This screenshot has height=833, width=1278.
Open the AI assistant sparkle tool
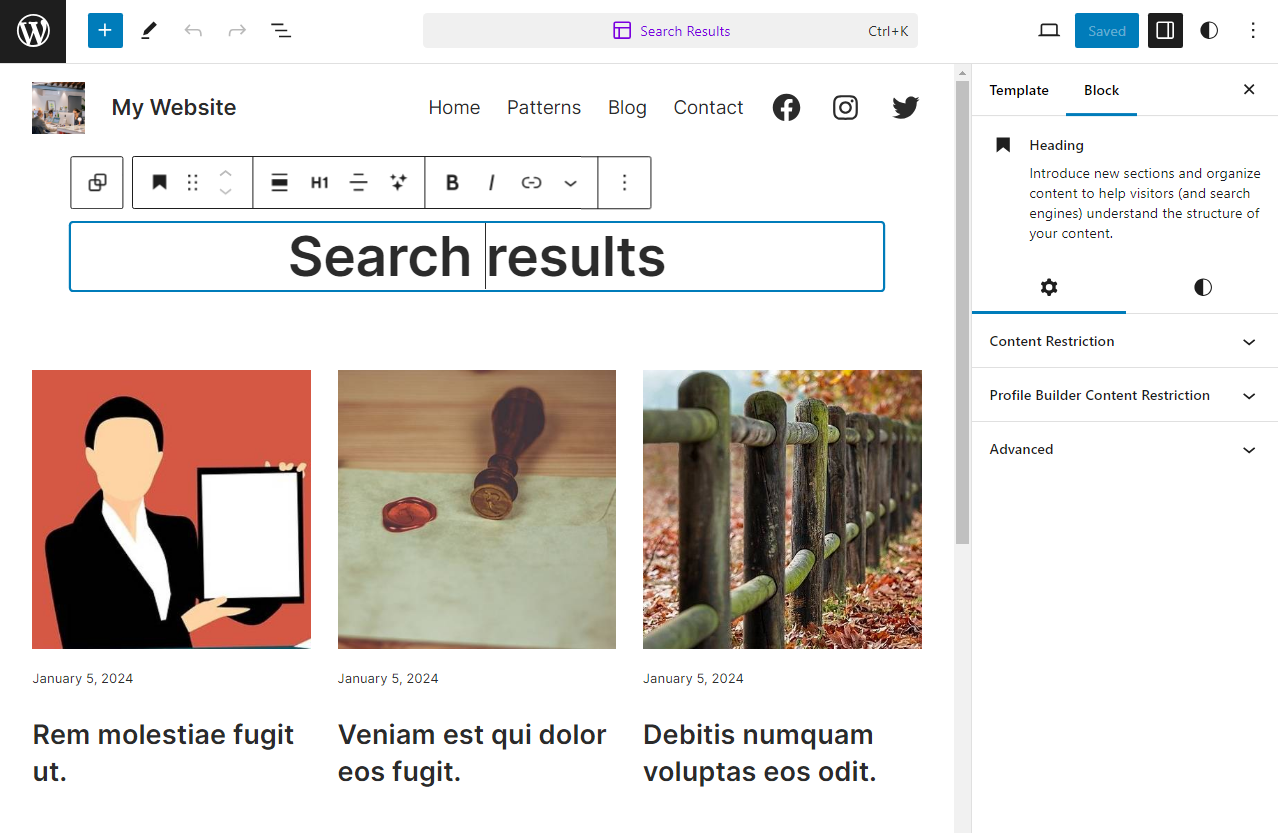(398, 183)
